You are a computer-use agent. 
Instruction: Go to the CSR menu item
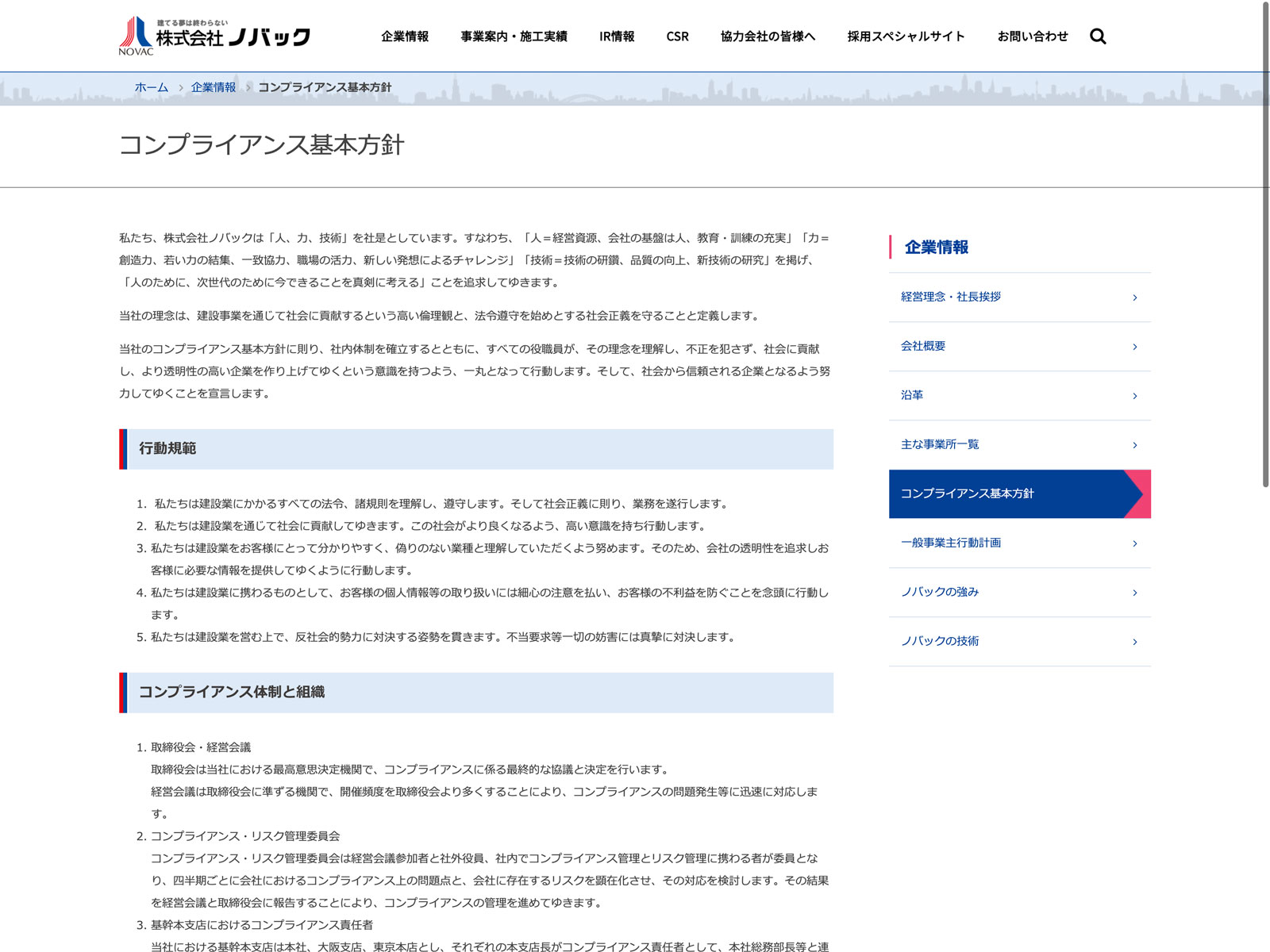pos(677,36)
